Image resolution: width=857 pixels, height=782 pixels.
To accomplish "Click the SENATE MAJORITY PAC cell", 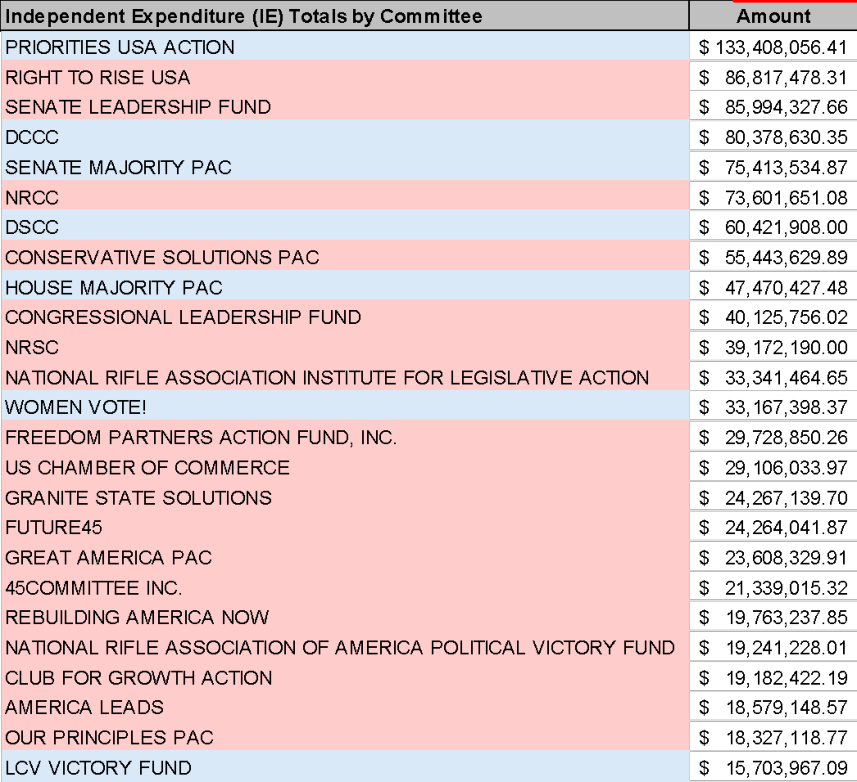I will point(344,167).
